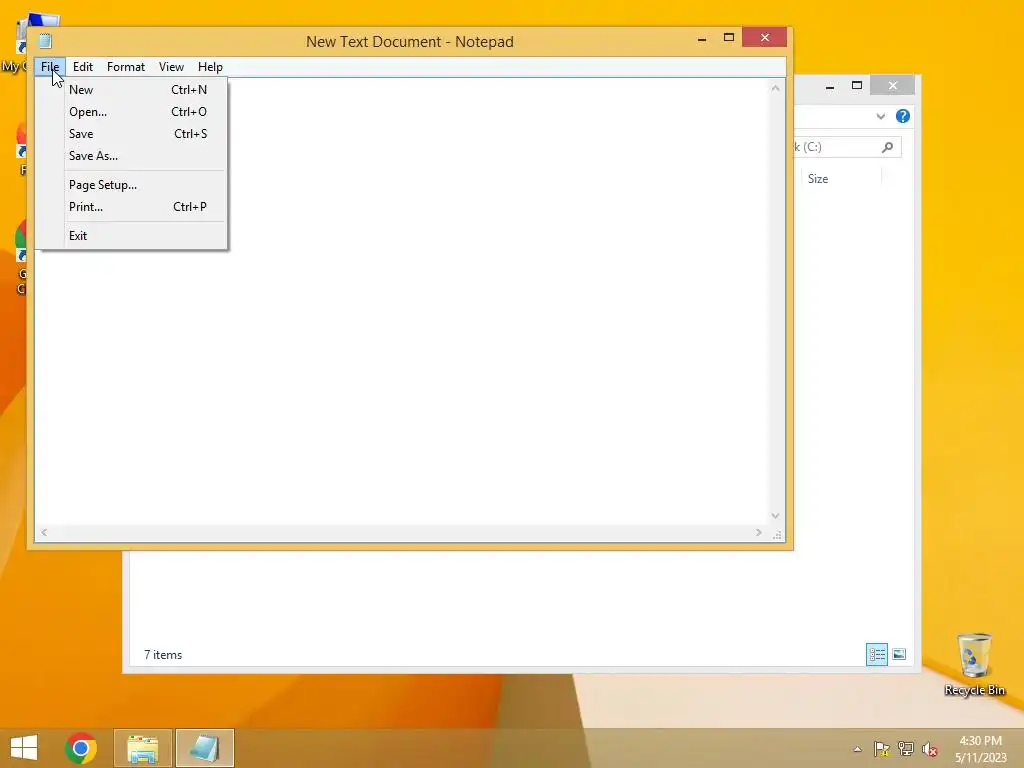Click the taskbar clock and date
The height and width of the screenshot is (768, 1024).
pyautogui.click(x=980, y=749)
